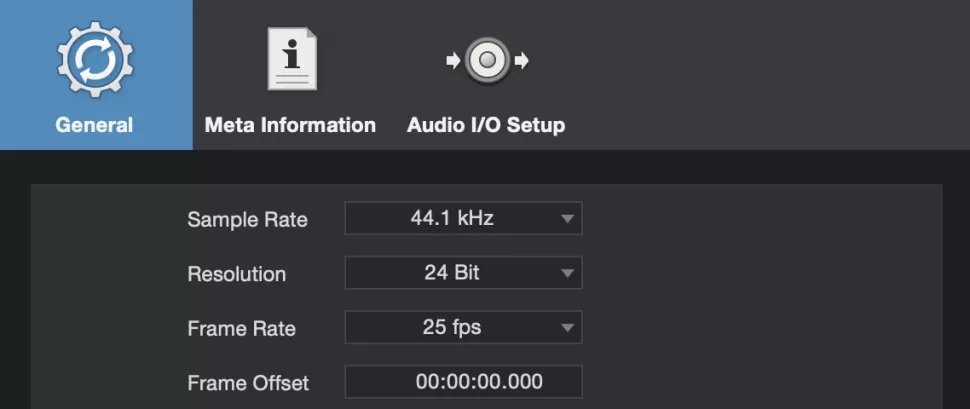Click the Resolution dropdown arrow
The height and width of the screenshot is (409, 970).
[x=567, y=273]
